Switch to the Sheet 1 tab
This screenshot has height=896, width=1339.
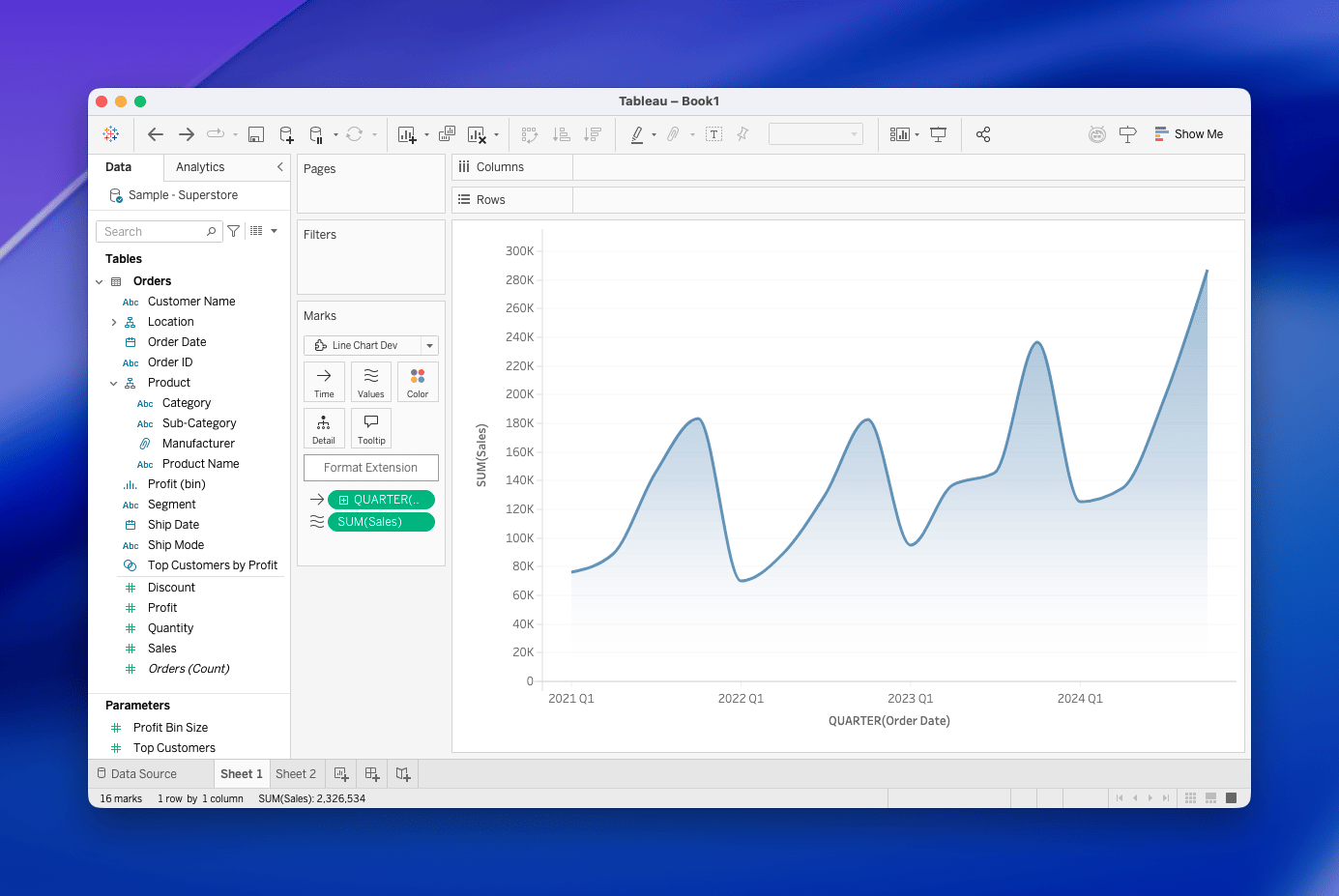point(241,774)
